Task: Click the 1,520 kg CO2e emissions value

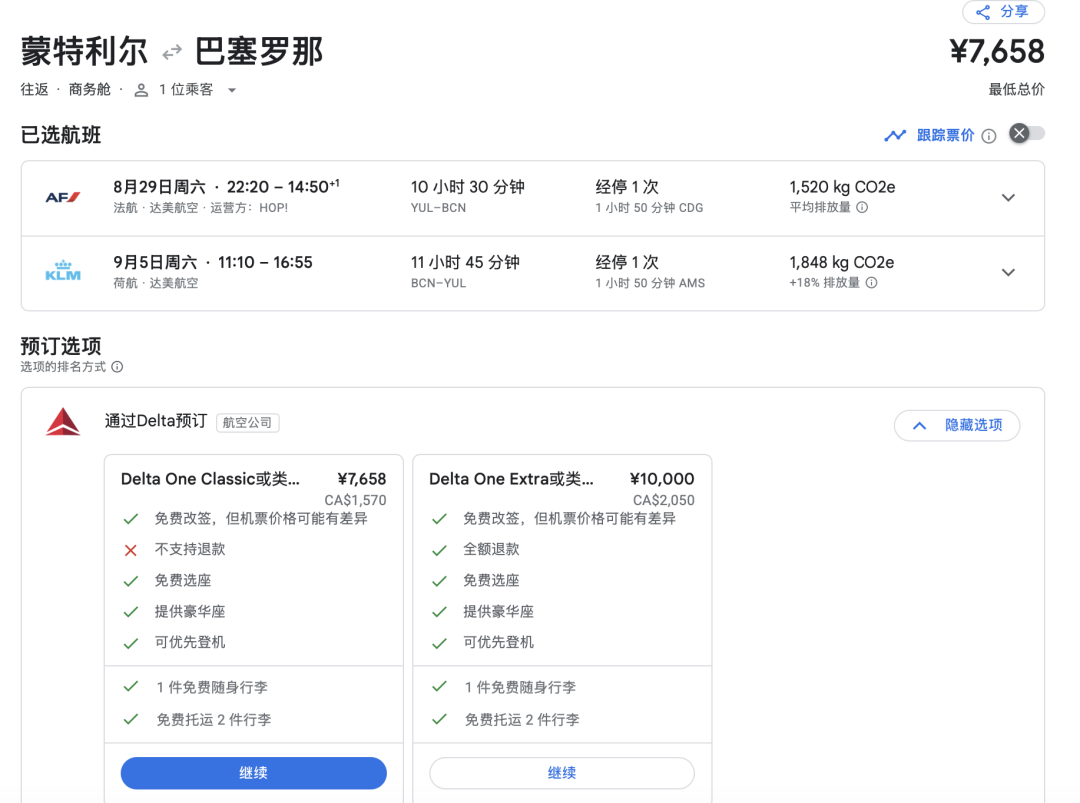Action: coord(842,187)
